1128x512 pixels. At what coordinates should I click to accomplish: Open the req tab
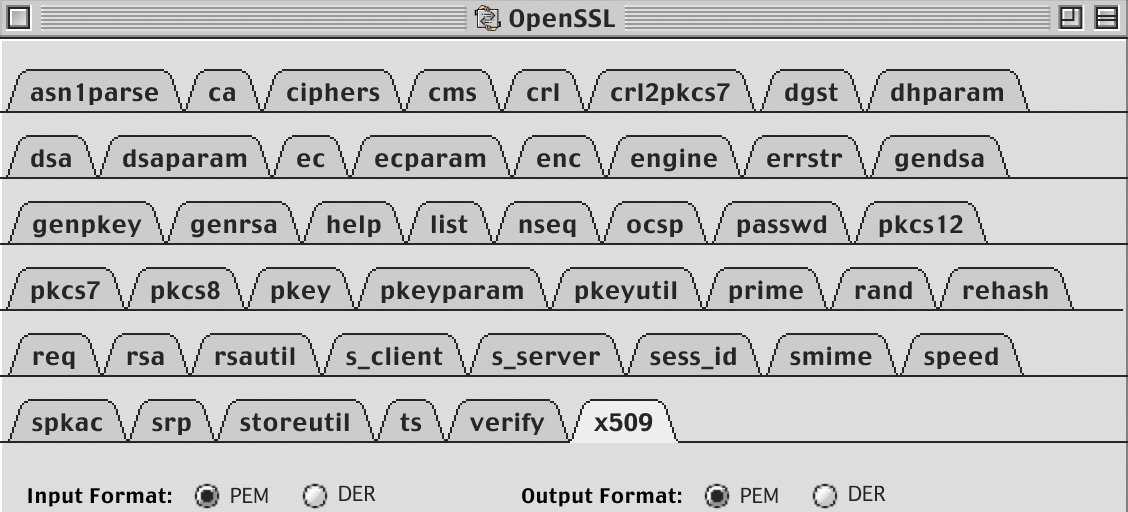tap(54, 356)
